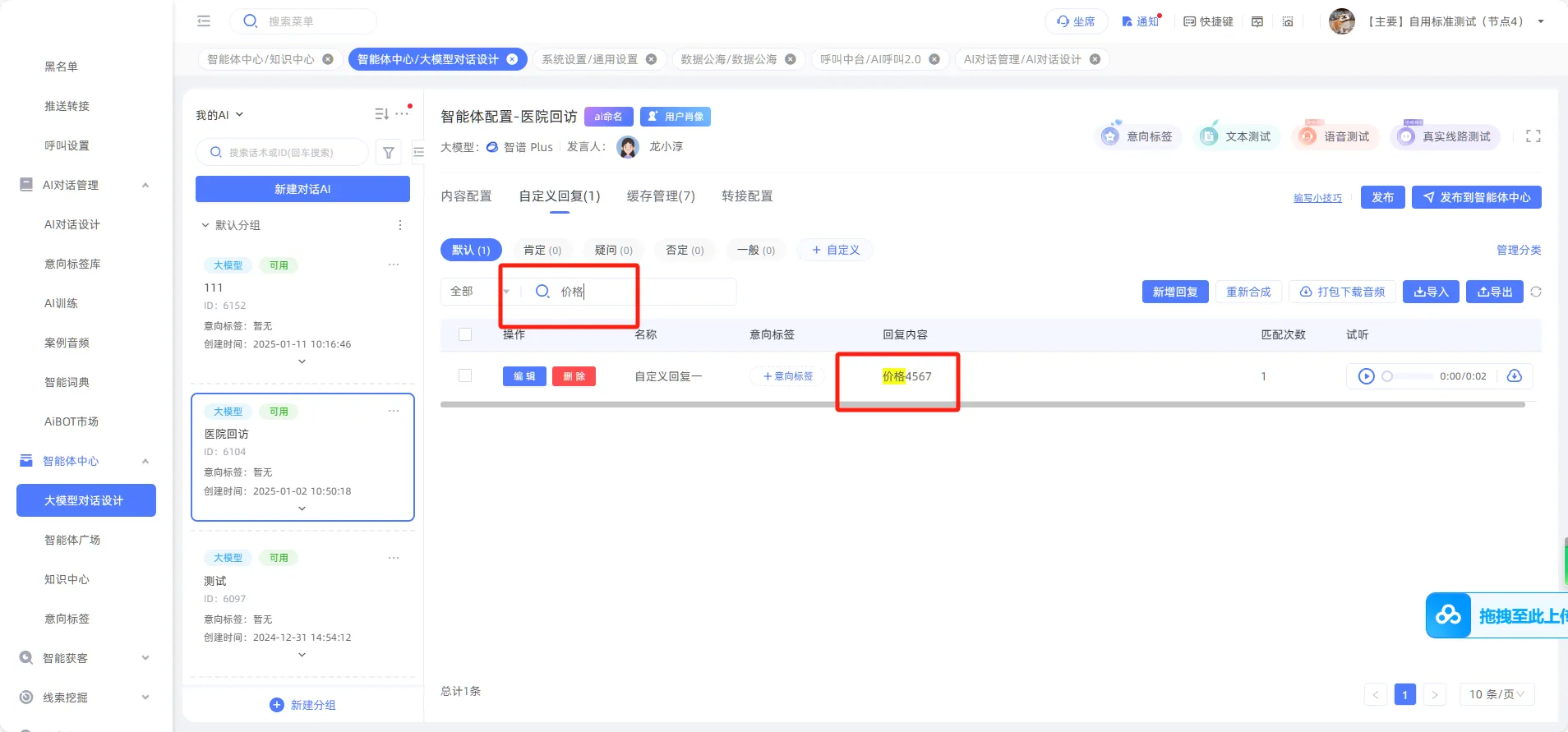Close the AI对话管理/AI对话设计 tab

(x=1095, y=59)
